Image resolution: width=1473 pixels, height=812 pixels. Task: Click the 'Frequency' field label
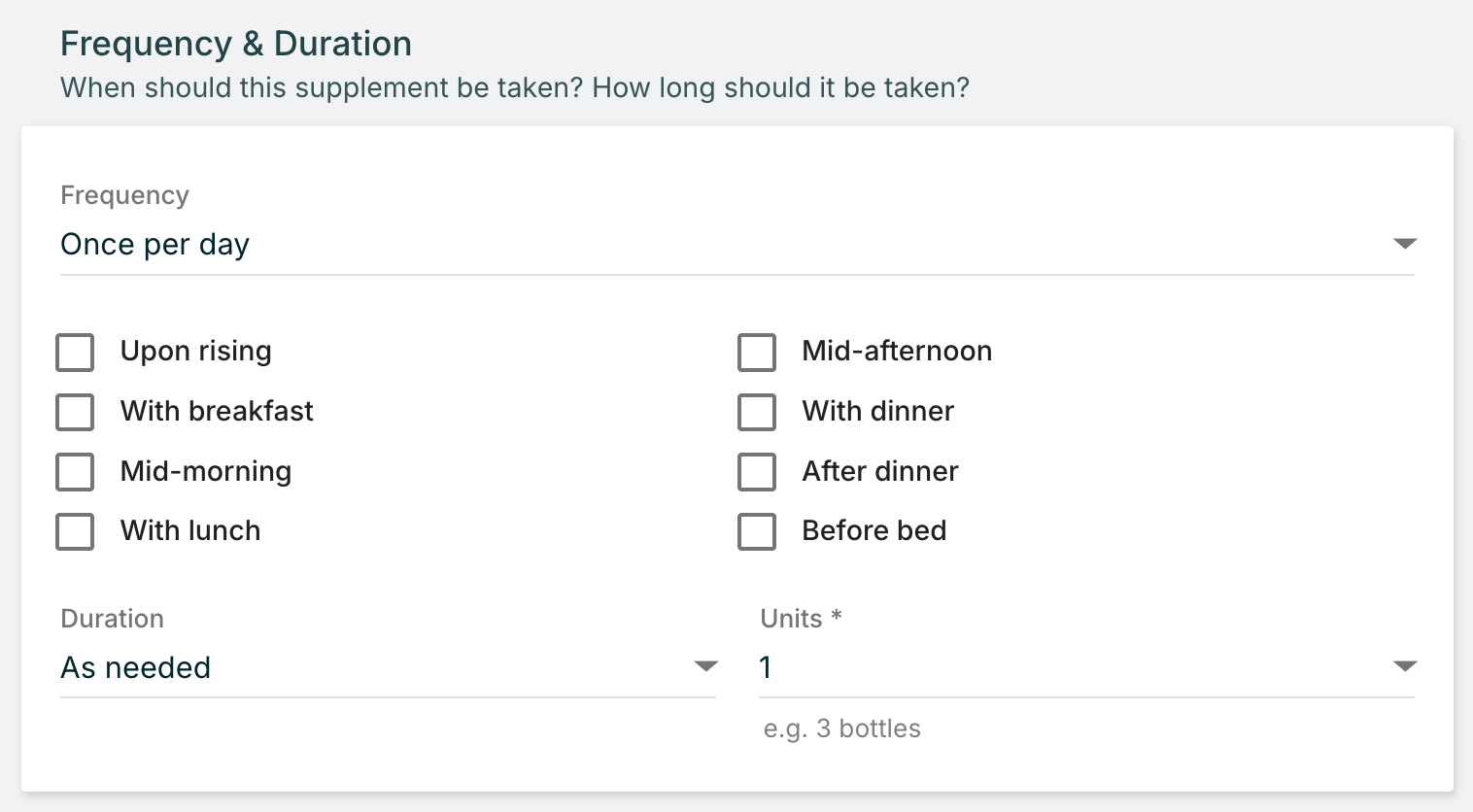point(124,195)
